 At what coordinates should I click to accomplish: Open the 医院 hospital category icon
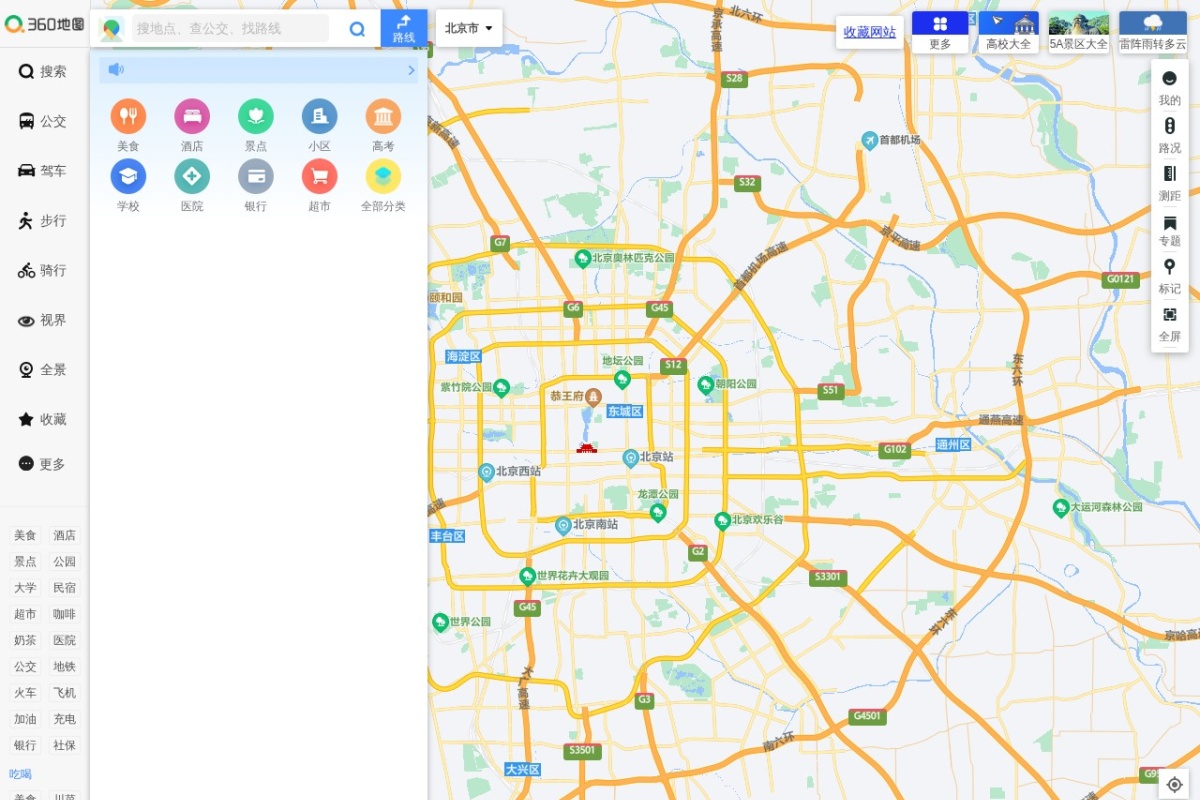tap(192, 177)
